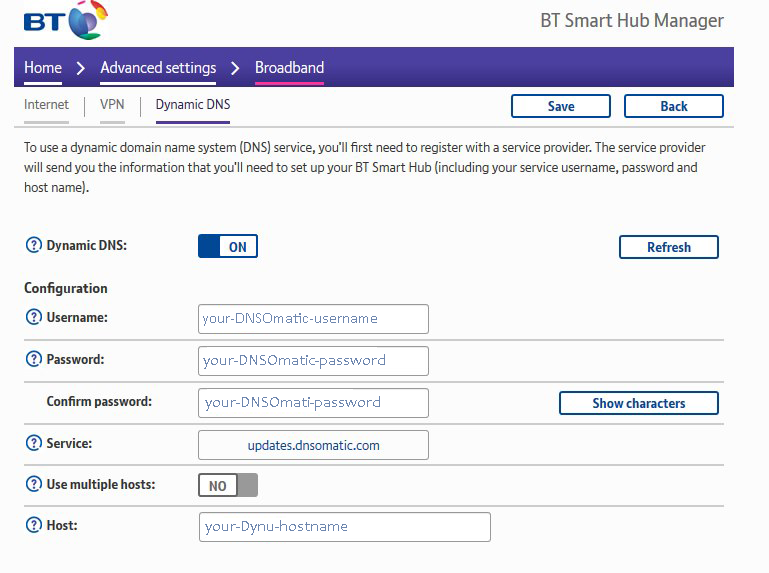
Task: Click the Refresh button
Action: (669, 247)
